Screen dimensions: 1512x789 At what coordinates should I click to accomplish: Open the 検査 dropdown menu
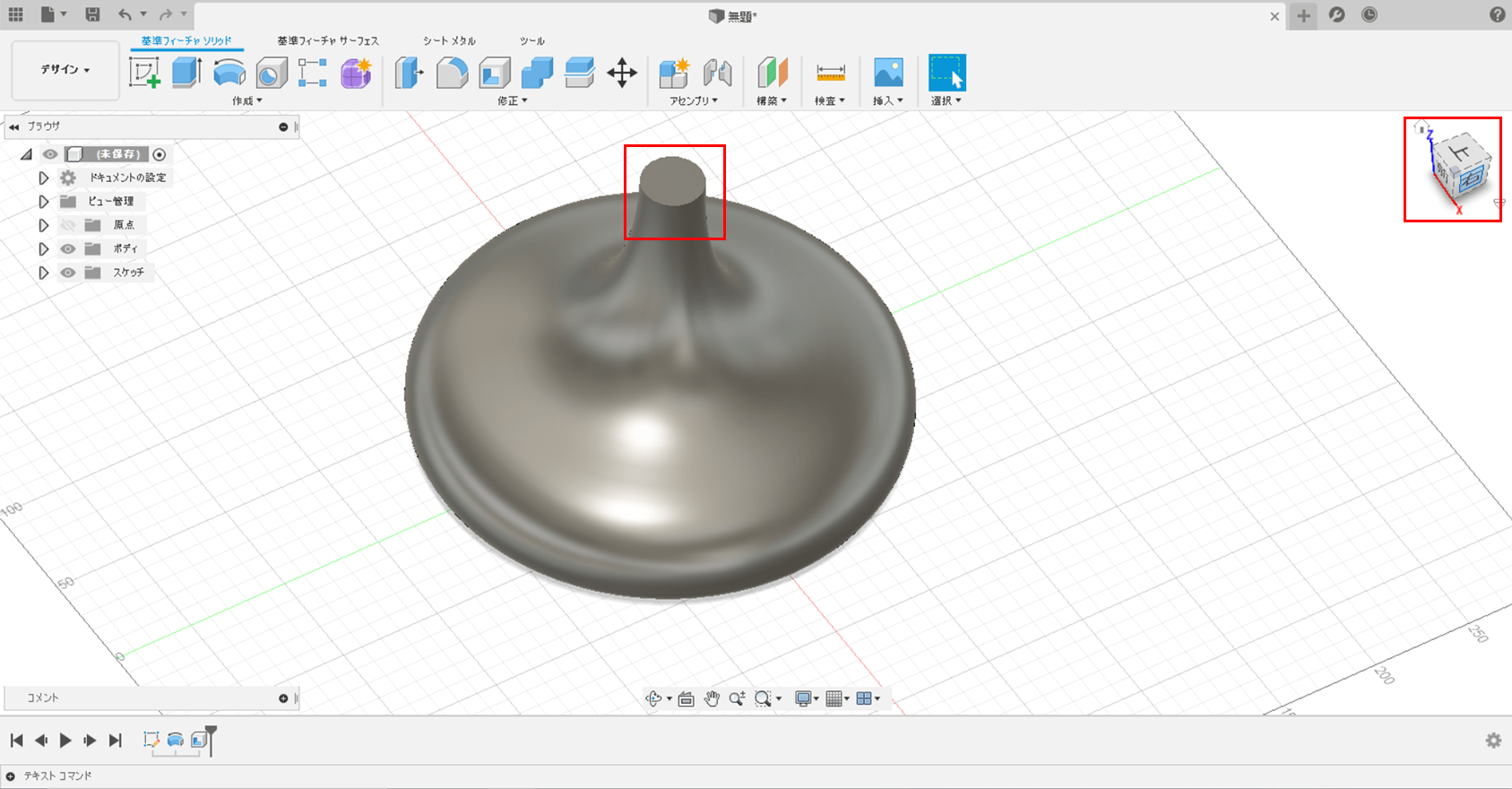coord(830,101)
